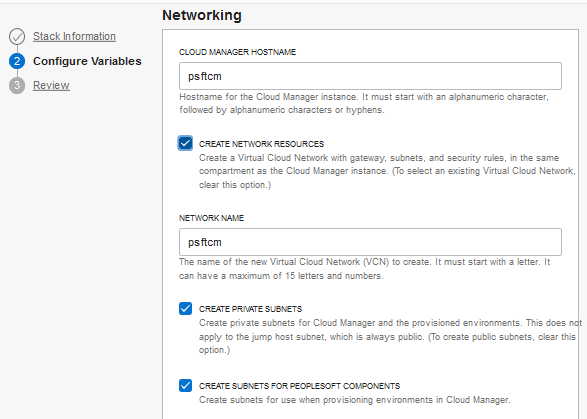The image size is (587, 419).
Task: Click the private subnets description text
Action: coord(390,336)
